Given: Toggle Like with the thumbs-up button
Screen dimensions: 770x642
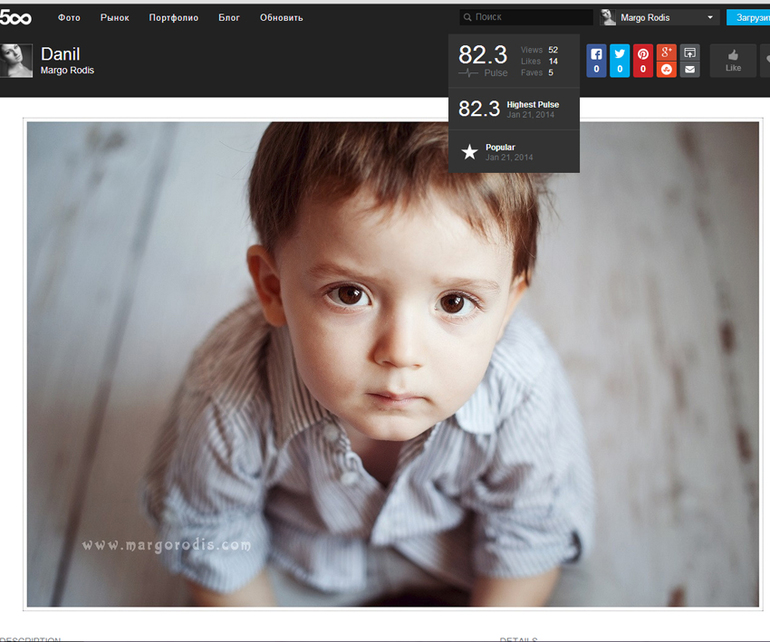Looking at the screenshot, I should click(733, 60).
